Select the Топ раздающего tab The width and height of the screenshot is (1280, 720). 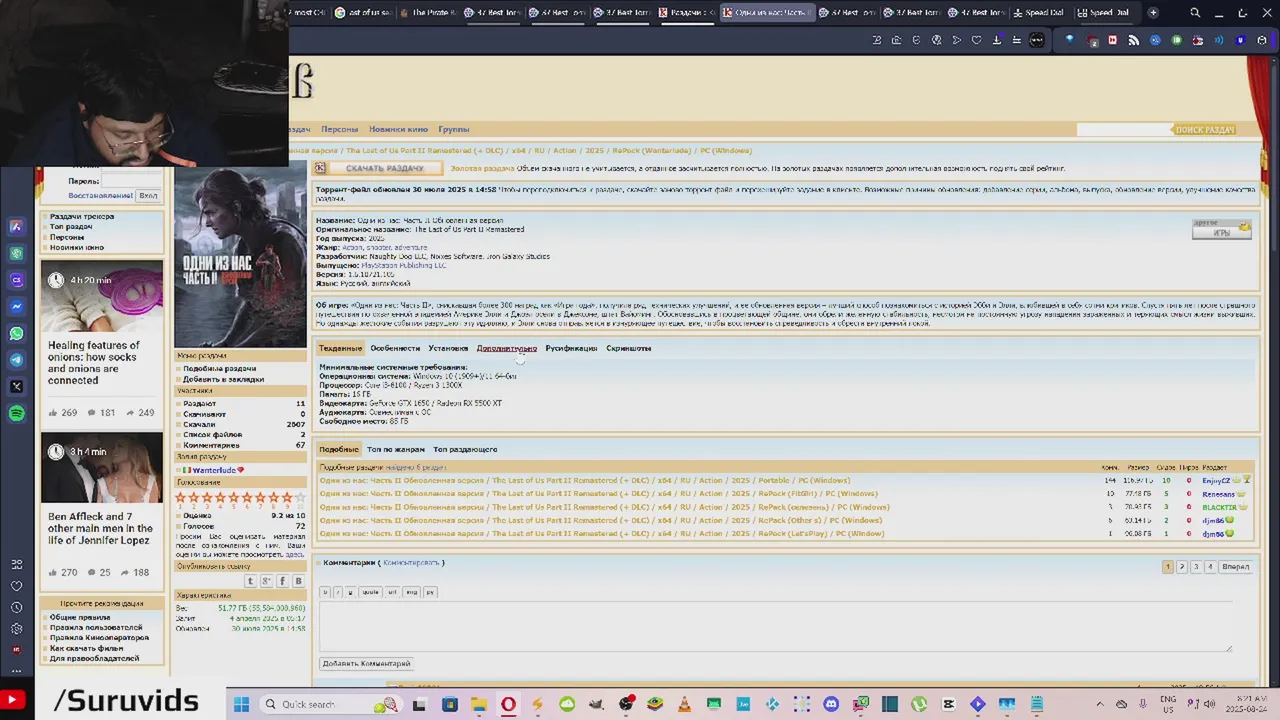tap(465, 449)
